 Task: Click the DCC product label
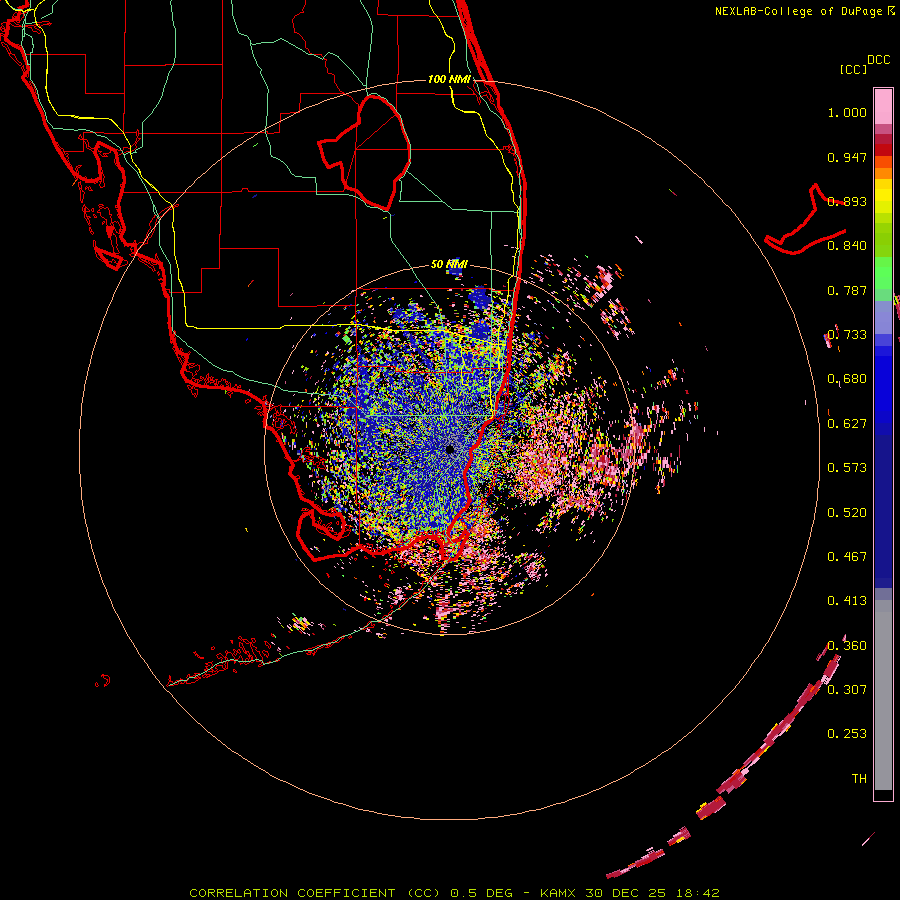click(878, 60)
